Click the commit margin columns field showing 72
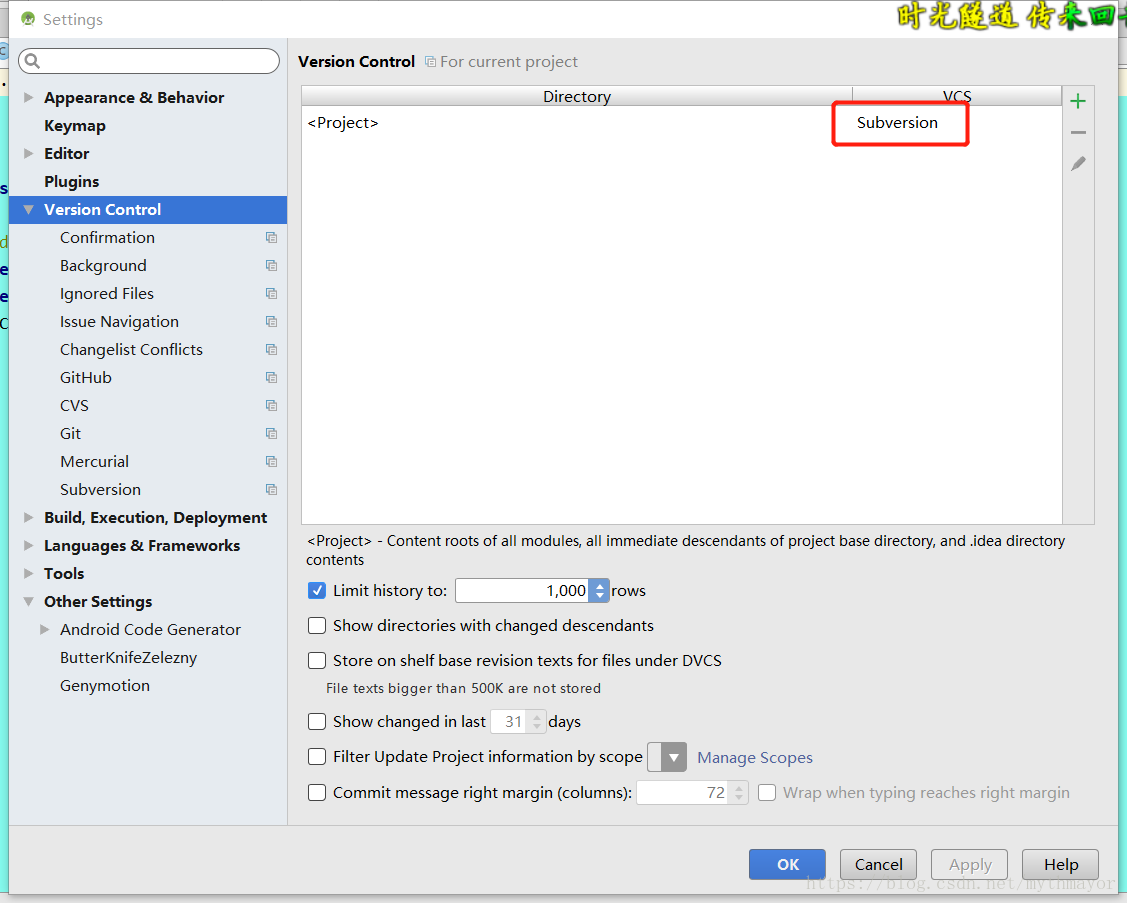The width and height of the screenshot is (1127, 903). pyautogui.click(x=684, y=792)
